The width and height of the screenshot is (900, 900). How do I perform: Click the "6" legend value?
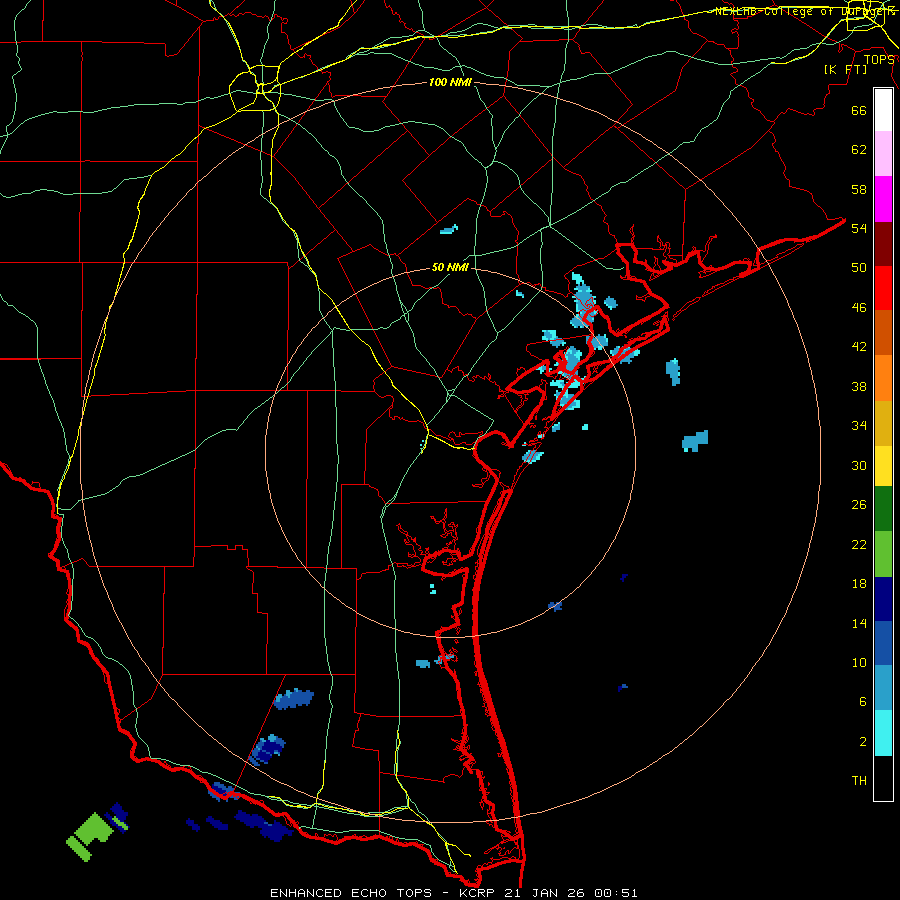coord(863,701)
